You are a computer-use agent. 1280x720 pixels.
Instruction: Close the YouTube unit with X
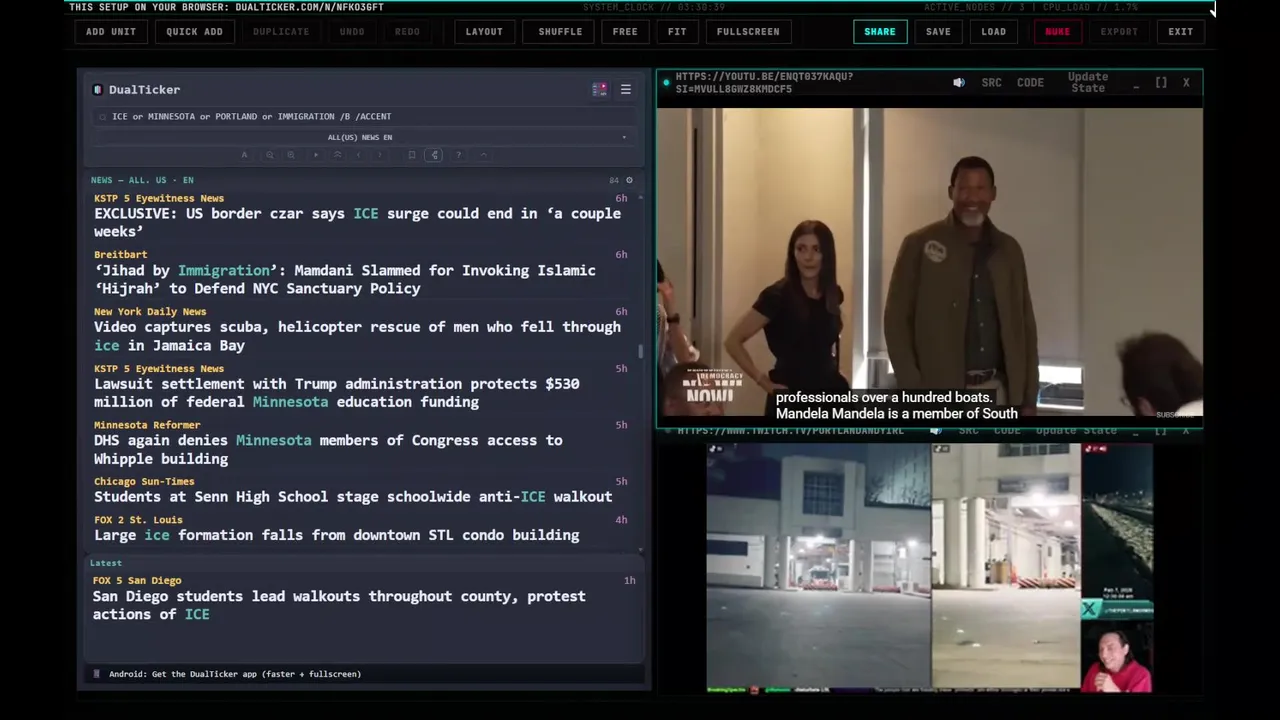click(1186, 83)
